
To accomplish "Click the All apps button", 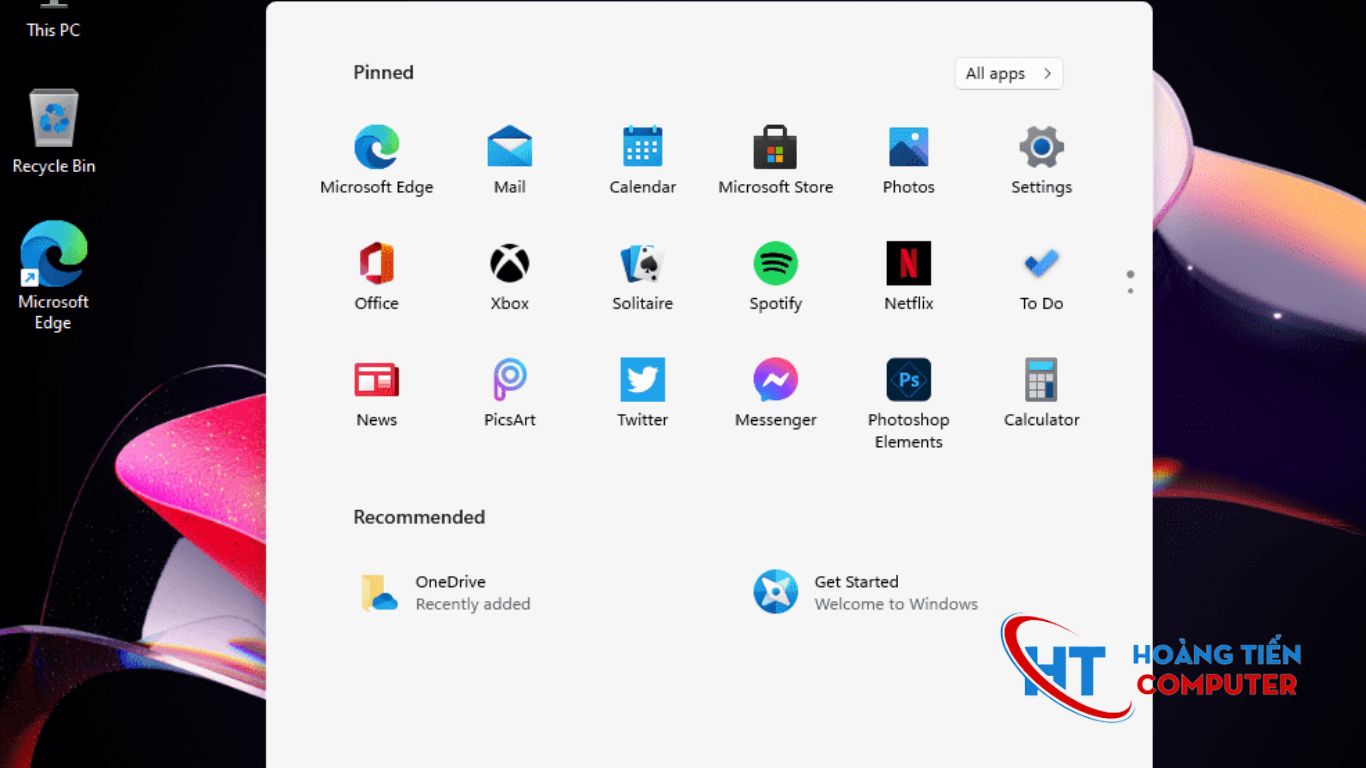I will [1008, 73].
